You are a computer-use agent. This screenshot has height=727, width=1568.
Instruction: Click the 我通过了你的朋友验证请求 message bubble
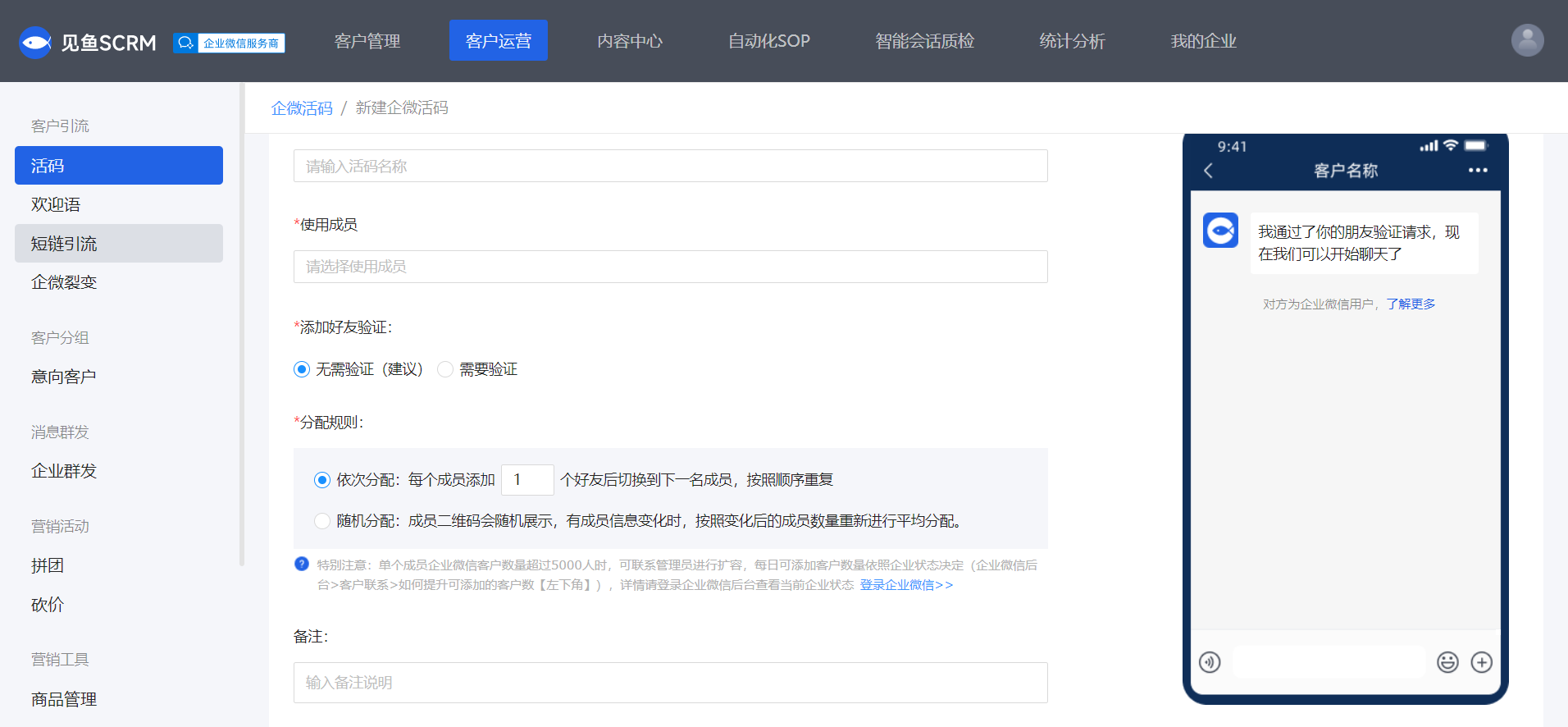1365,243
